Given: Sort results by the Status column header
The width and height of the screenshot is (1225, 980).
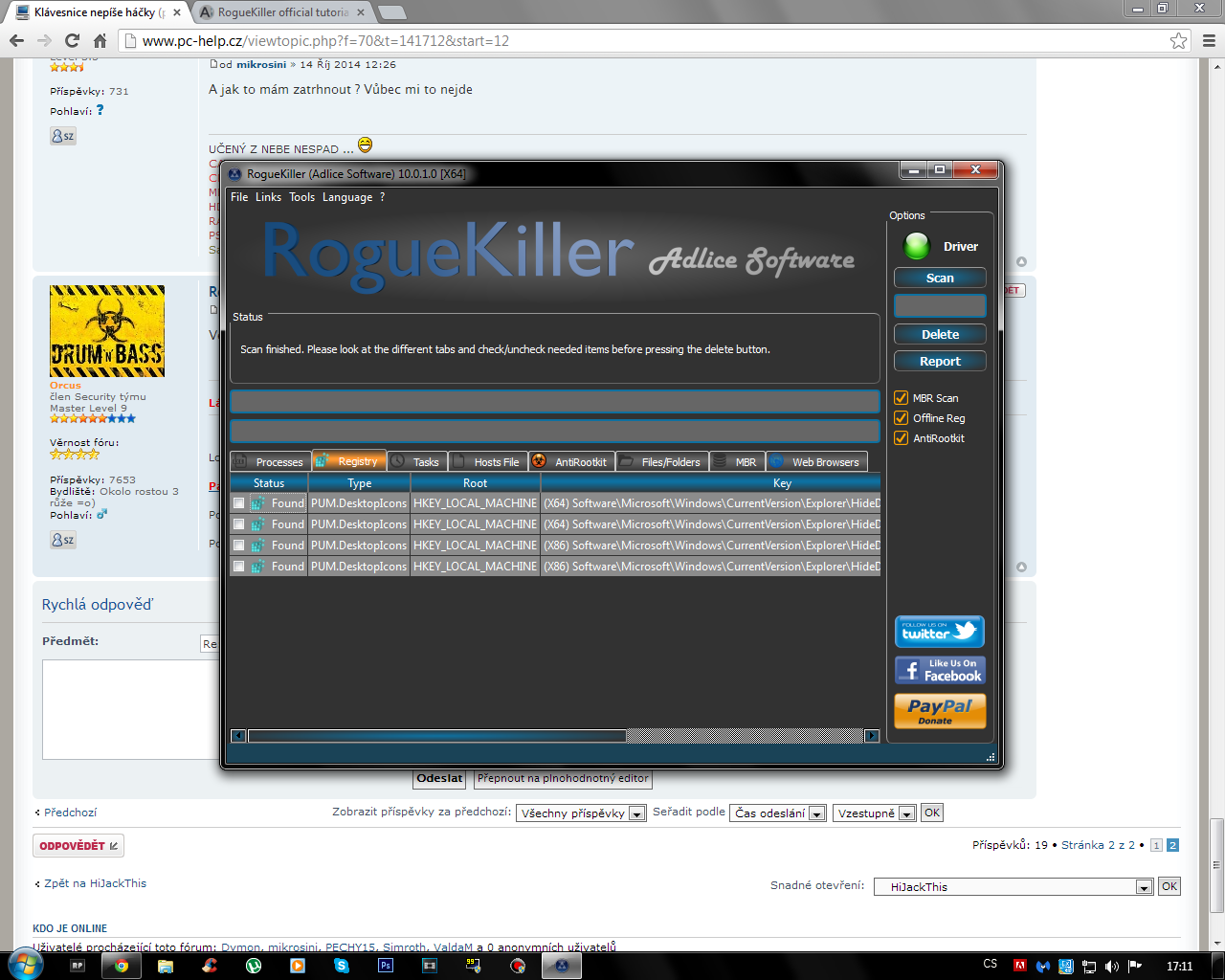Looking at the screenshot, I should point(269,483).
